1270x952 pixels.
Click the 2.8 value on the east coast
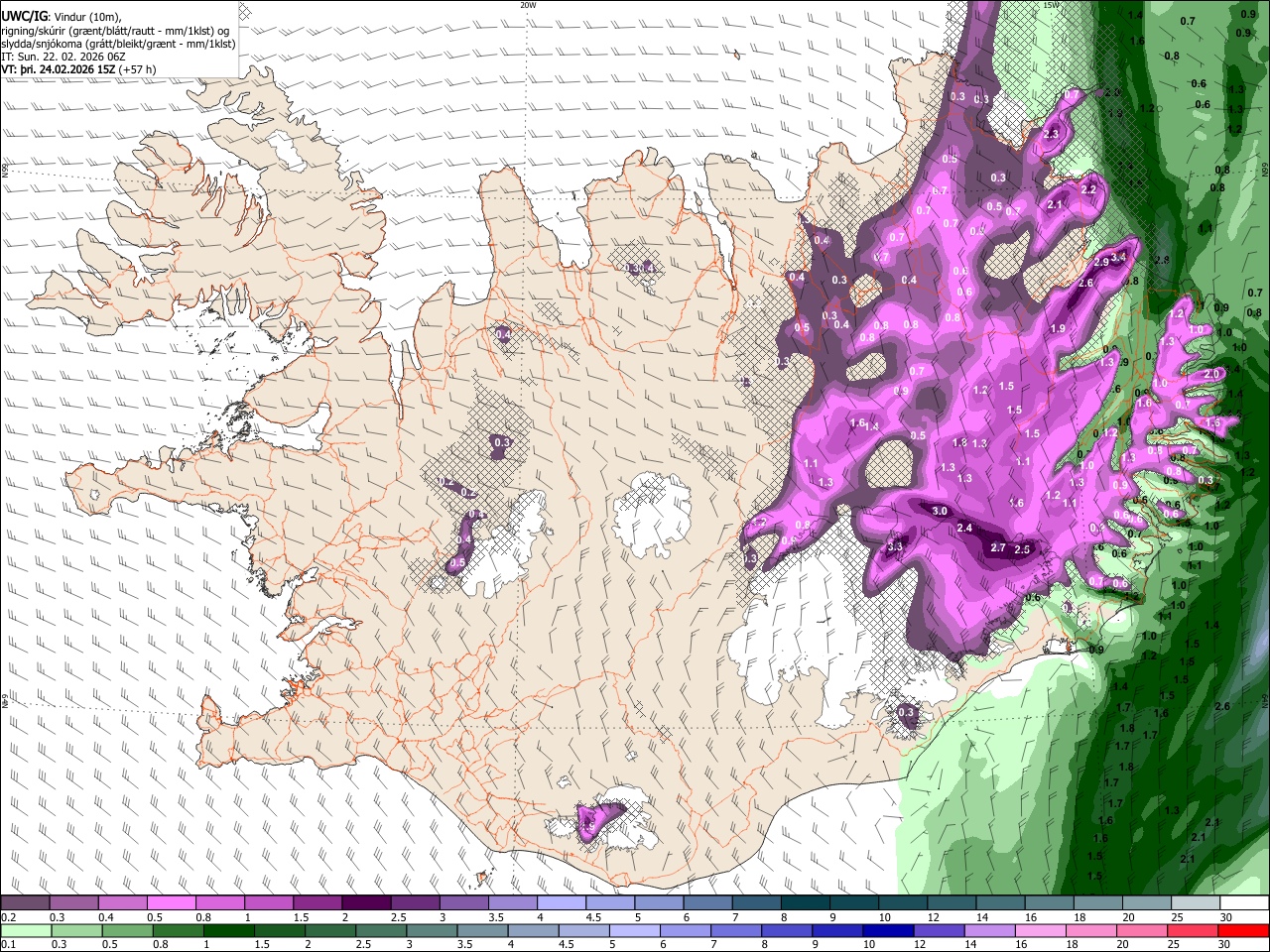pos(1163,260)
